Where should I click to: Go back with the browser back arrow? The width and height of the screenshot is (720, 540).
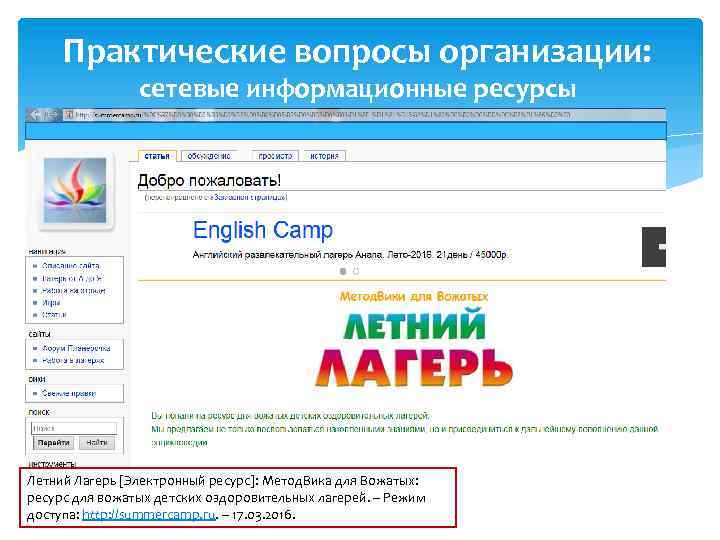35,114
